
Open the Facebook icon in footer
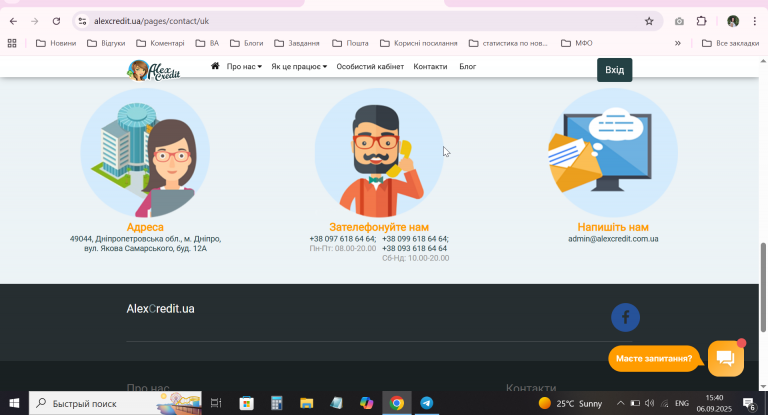pos(625,317)
